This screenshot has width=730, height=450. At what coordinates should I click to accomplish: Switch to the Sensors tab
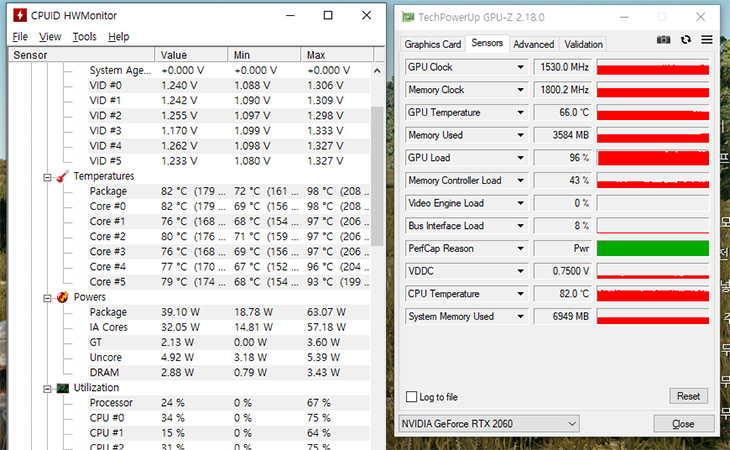tap(487, 43)
